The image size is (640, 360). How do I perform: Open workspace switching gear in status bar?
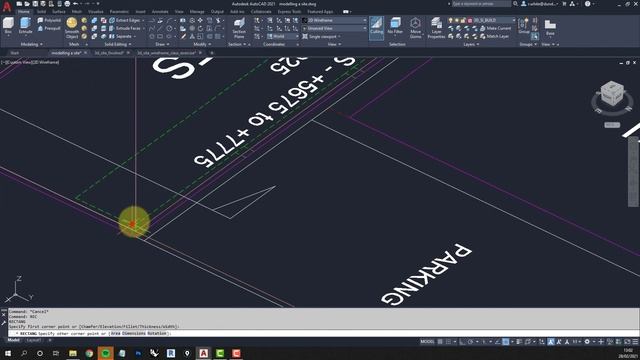[587, 342]
